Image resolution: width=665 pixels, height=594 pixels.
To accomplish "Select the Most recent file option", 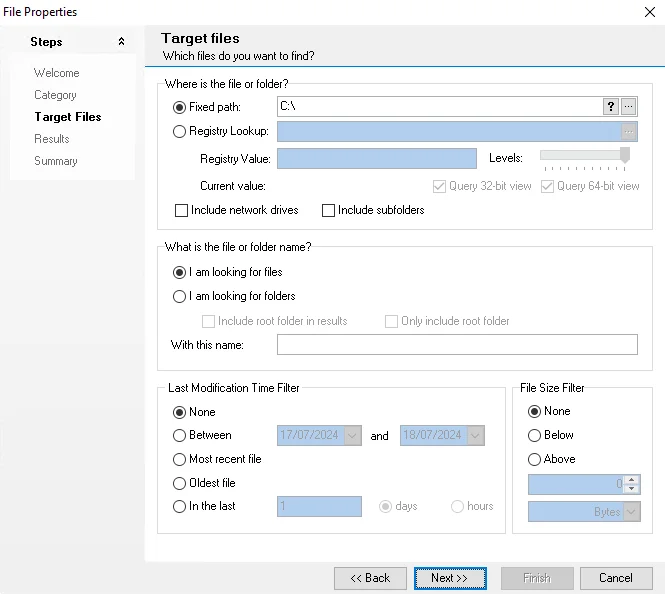I will pos(179,459).
